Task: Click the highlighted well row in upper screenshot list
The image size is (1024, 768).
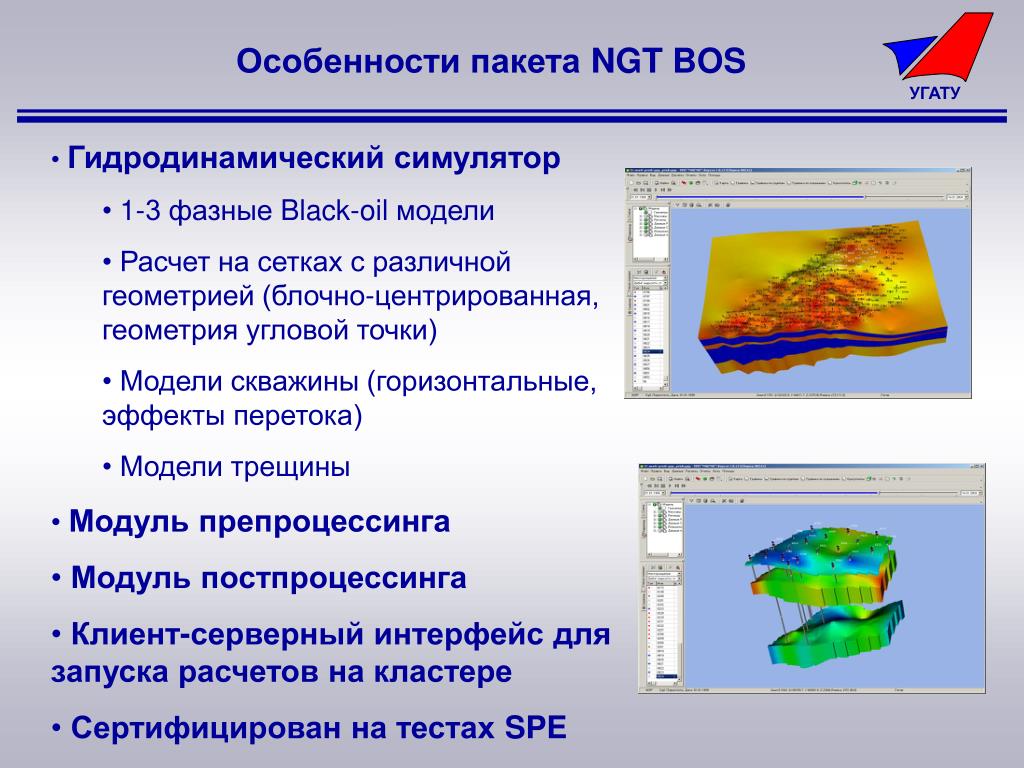Action: (x=650, y=352)
